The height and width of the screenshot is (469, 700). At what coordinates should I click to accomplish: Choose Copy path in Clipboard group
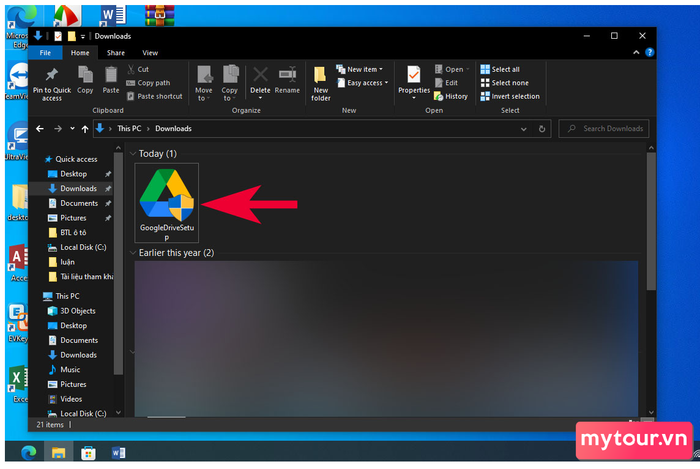(x=148, y=83)
